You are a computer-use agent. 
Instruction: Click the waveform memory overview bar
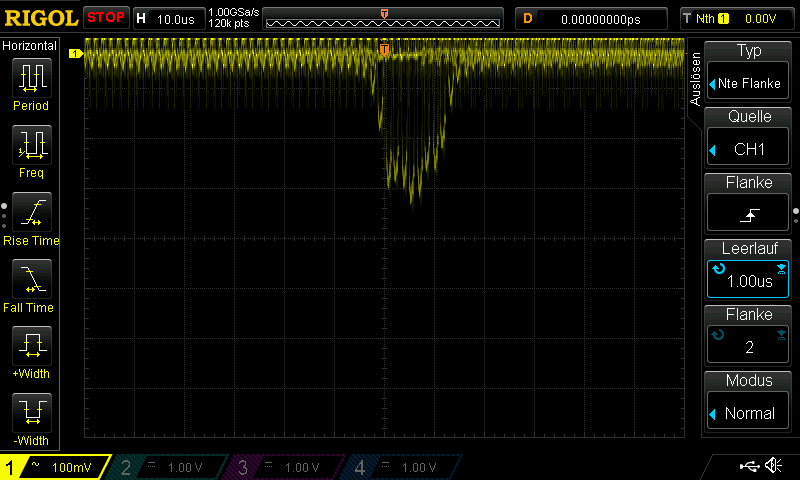click(x=383, y=19)
